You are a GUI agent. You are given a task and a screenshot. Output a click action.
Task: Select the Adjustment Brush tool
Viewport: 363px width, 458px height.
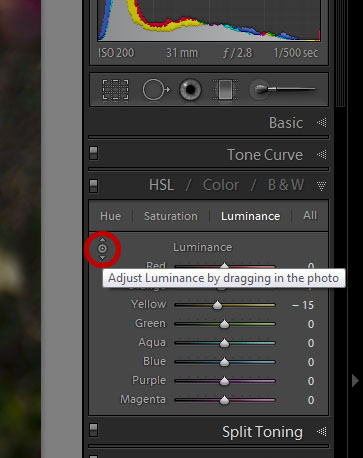(282, 89)
